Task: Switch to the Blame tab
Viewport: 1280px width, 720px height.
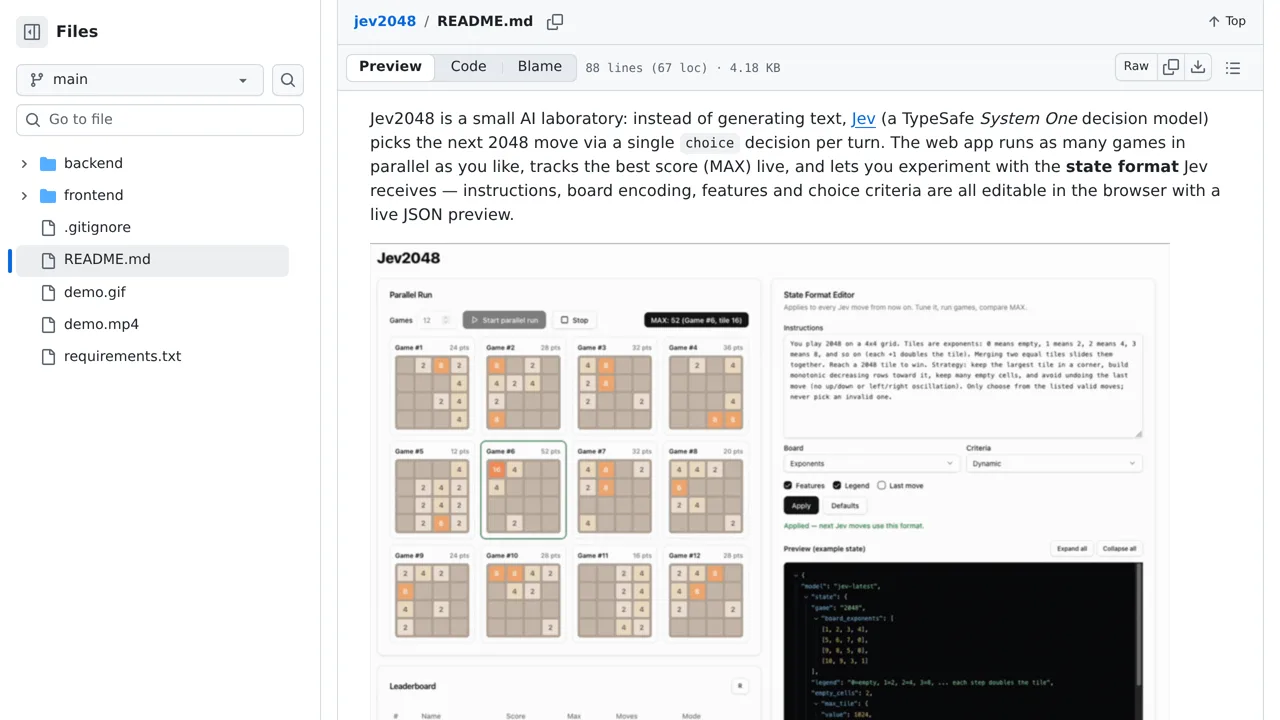Action: click(540, 67)
